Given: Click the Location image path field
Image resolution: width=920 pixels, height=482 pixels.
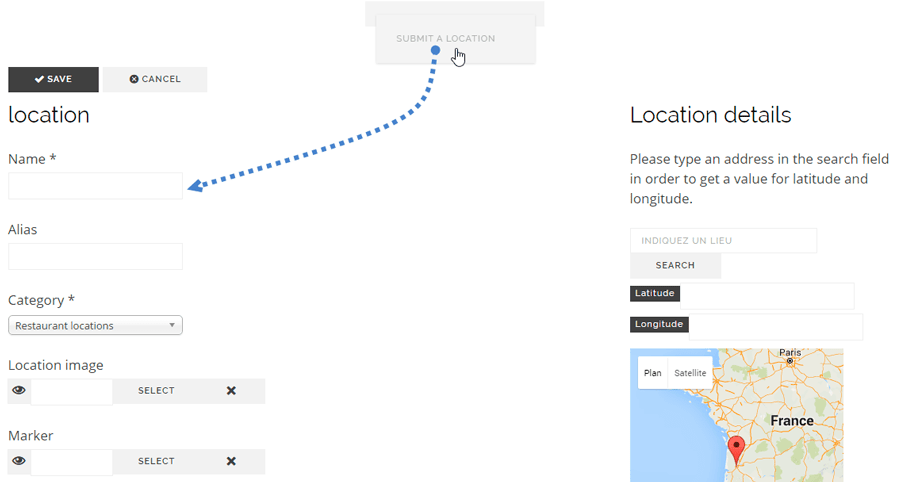Looking at the screenshot, I should (72, 391).
